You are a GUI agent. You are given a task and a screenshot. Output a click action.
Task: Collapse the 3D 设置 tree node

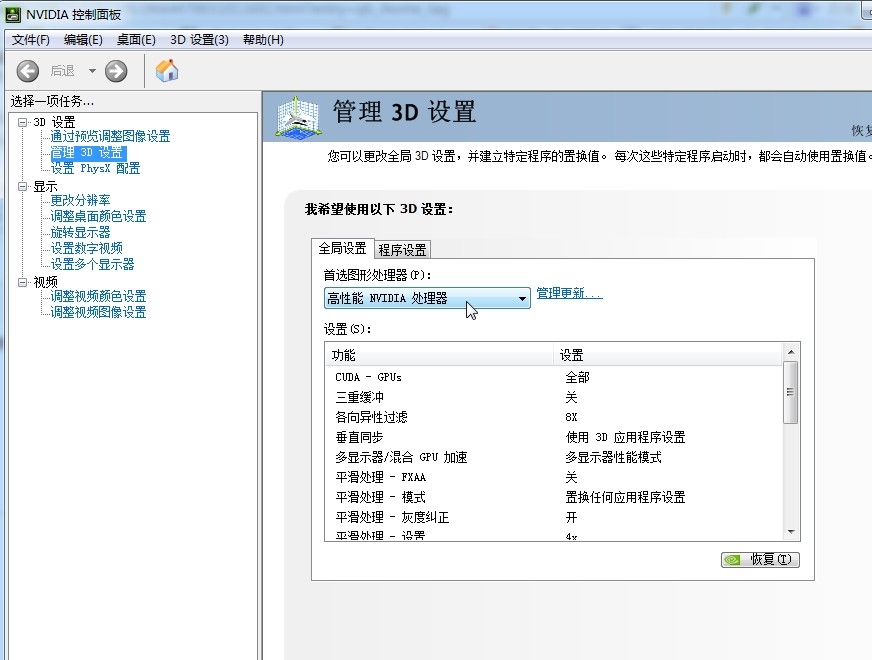click(23, 122)
